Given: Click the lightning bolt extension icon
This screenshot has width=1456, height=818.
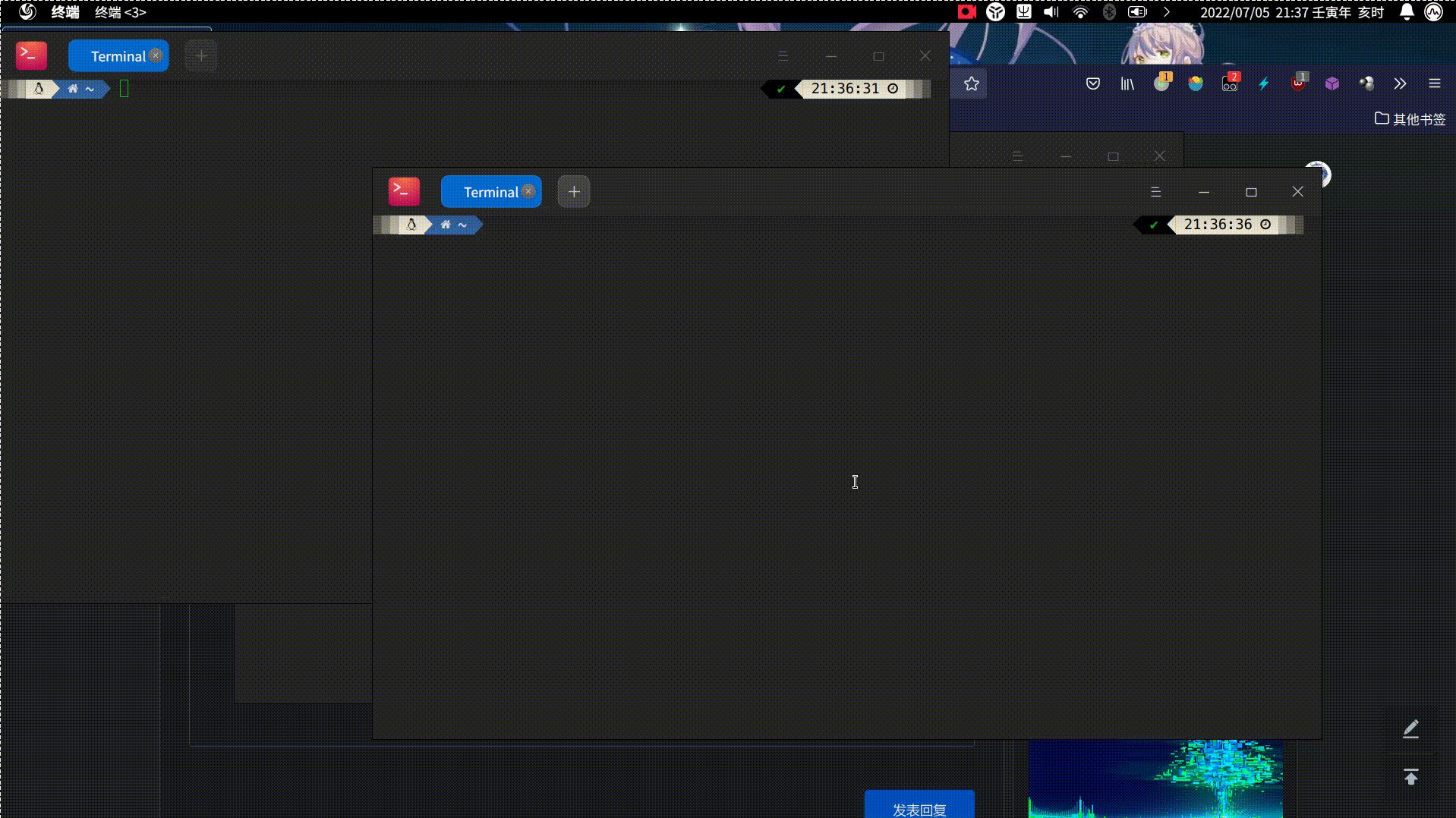Looking at the screenshot, I should pyautogui.click(x=1262, y=83).
